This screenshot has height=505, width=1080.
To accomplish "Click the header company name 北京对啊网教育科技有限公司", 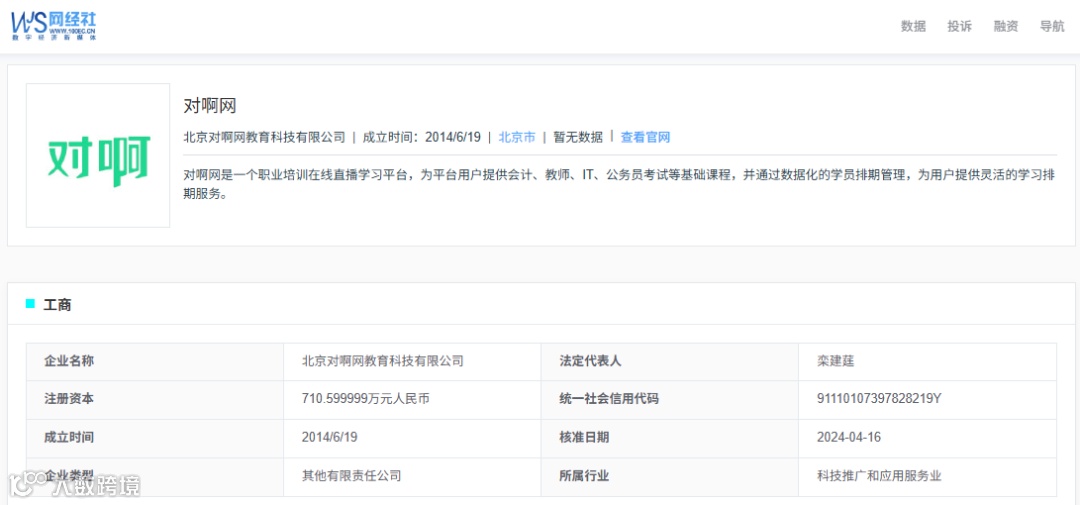I will (264, 136).
